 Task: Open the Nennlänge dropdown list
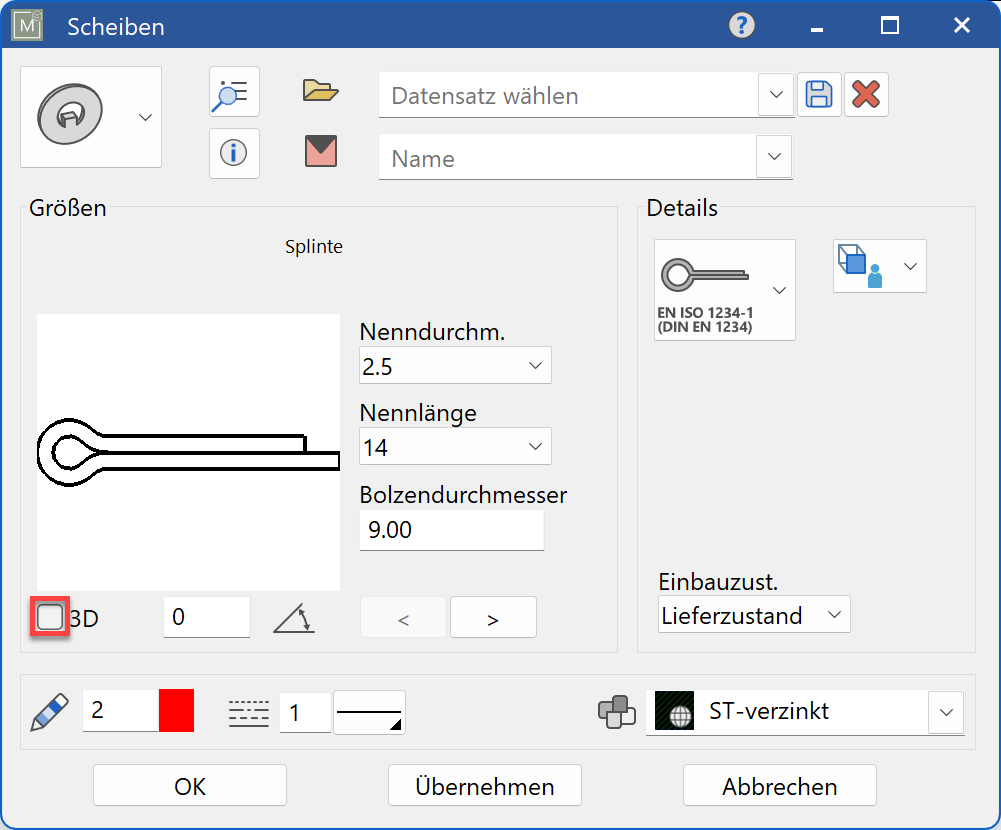455,447
